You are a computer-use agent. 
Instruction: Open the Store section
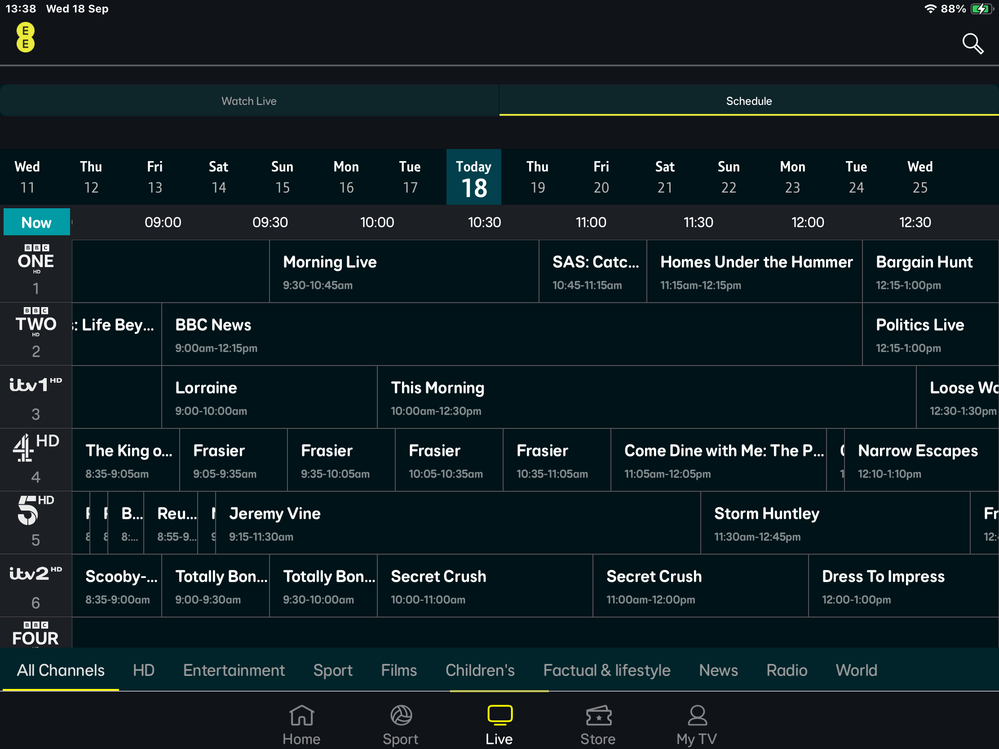point(598,725)
